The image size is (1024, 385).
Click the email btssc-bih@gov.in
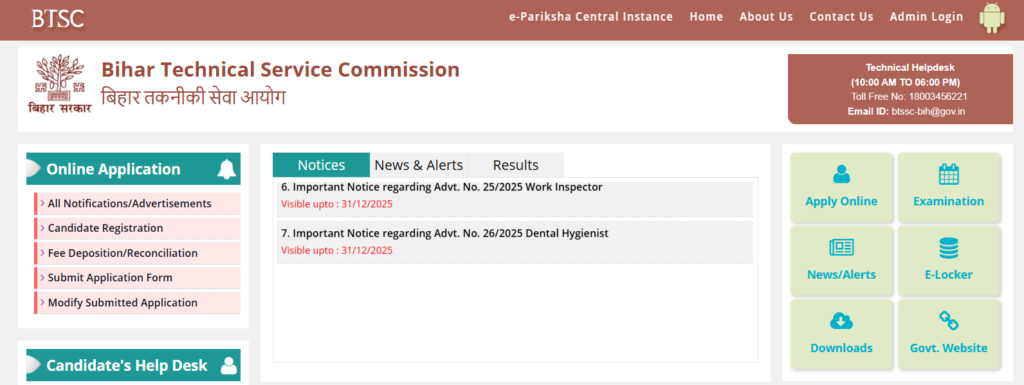click(927, 112)
